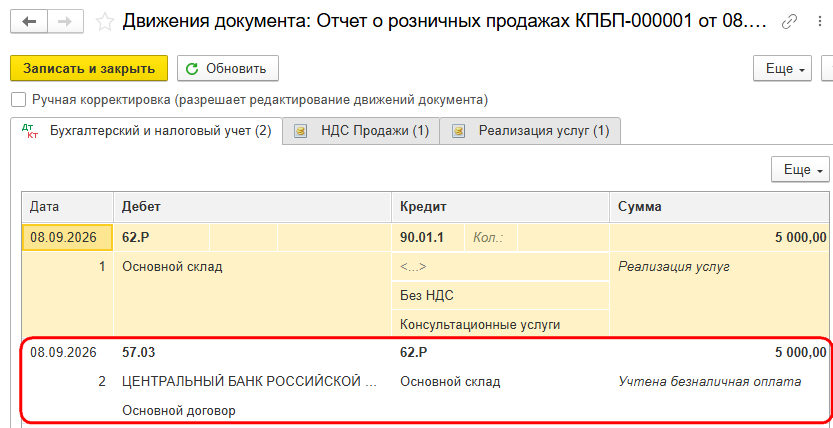This screenshot has height=428, width=833.
Task: Click ЦЕНТРАЛЬНЫЙ БАНК РОССИЙСКОЙ subconto cell
Action: pyautogui.click(x=252, y=381)
